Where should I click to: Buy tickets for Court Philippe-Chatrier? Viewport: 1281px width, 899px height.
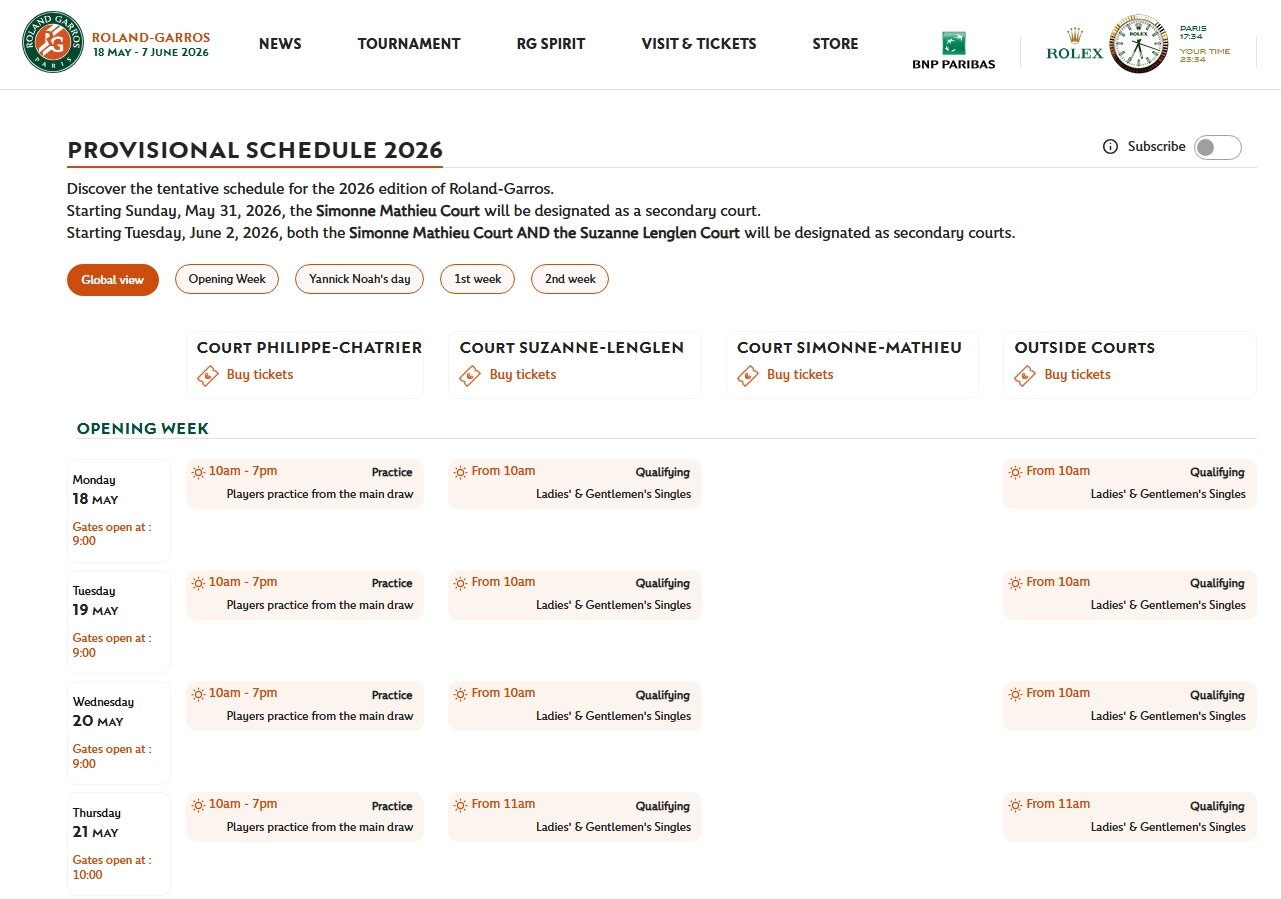pyautogui.click(x=260, y=375)
